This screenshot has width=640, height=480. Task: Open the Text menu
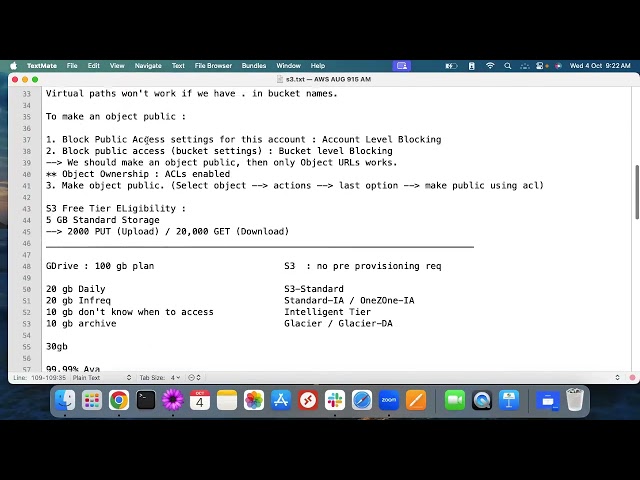click(x=178, y=66)
